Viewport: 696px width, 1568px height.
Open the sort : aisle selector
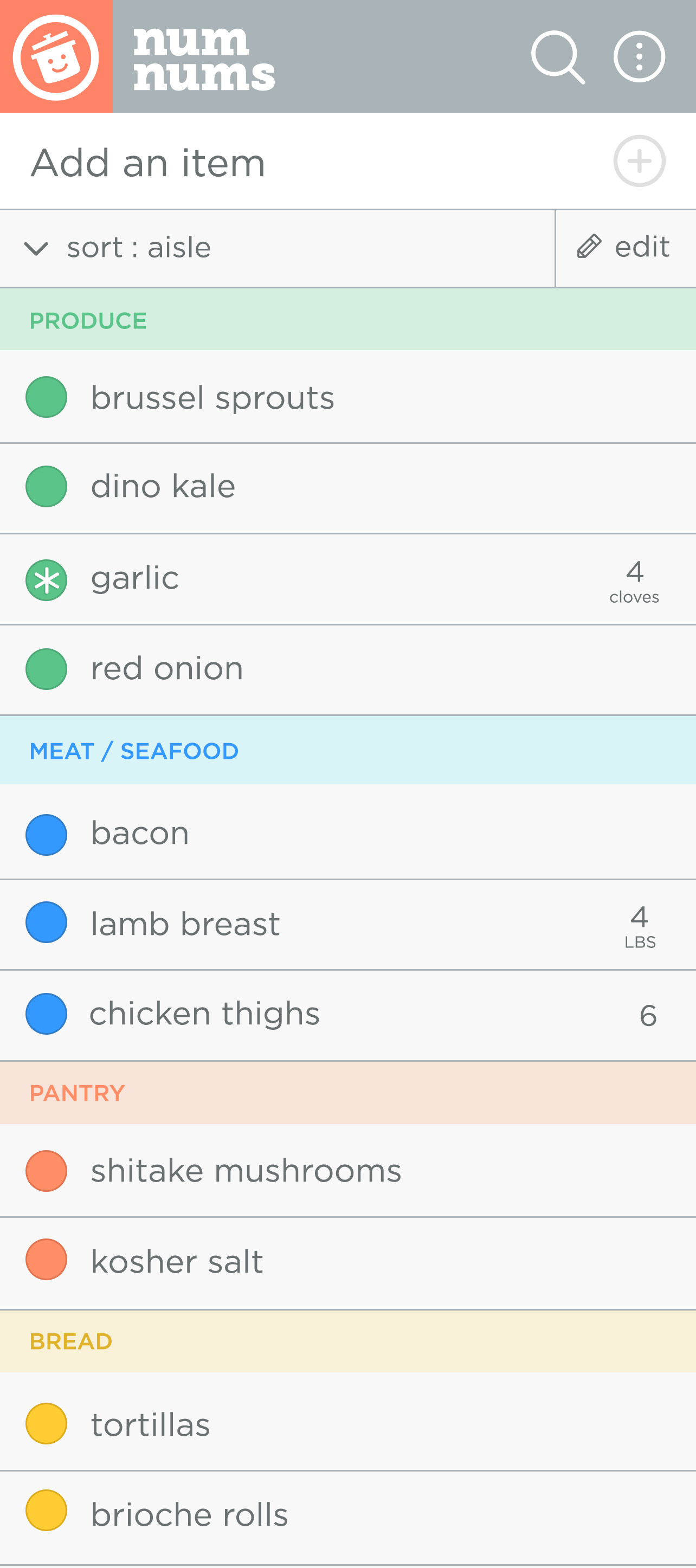139,248
